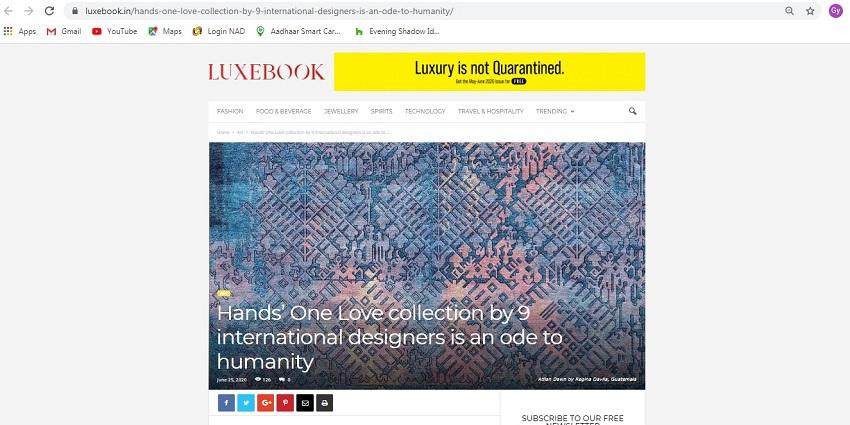The width and height of the screenshot is (850, 425).
Task: Open Travel & Hospitality section
Action: 491,111
